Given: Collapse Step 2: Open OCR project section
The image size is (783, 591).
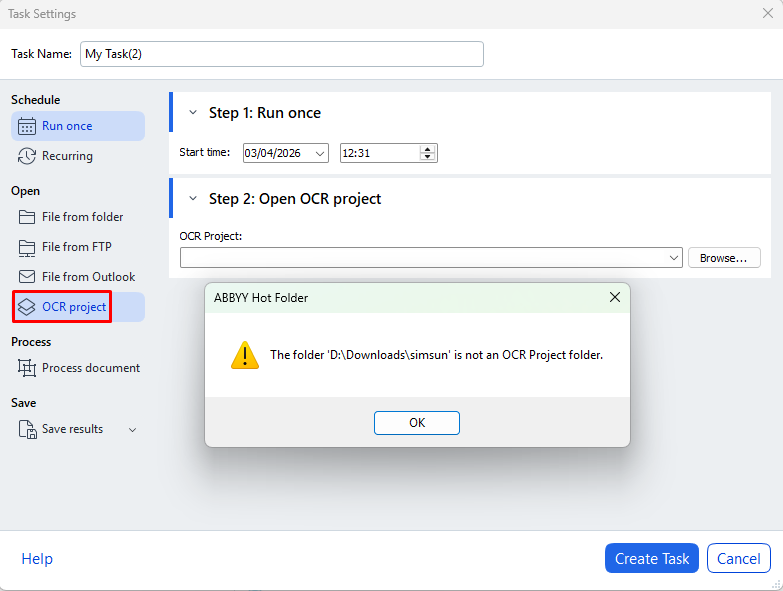Looking at the screenshot, I should pyautogui.click(x=193, y=199).
